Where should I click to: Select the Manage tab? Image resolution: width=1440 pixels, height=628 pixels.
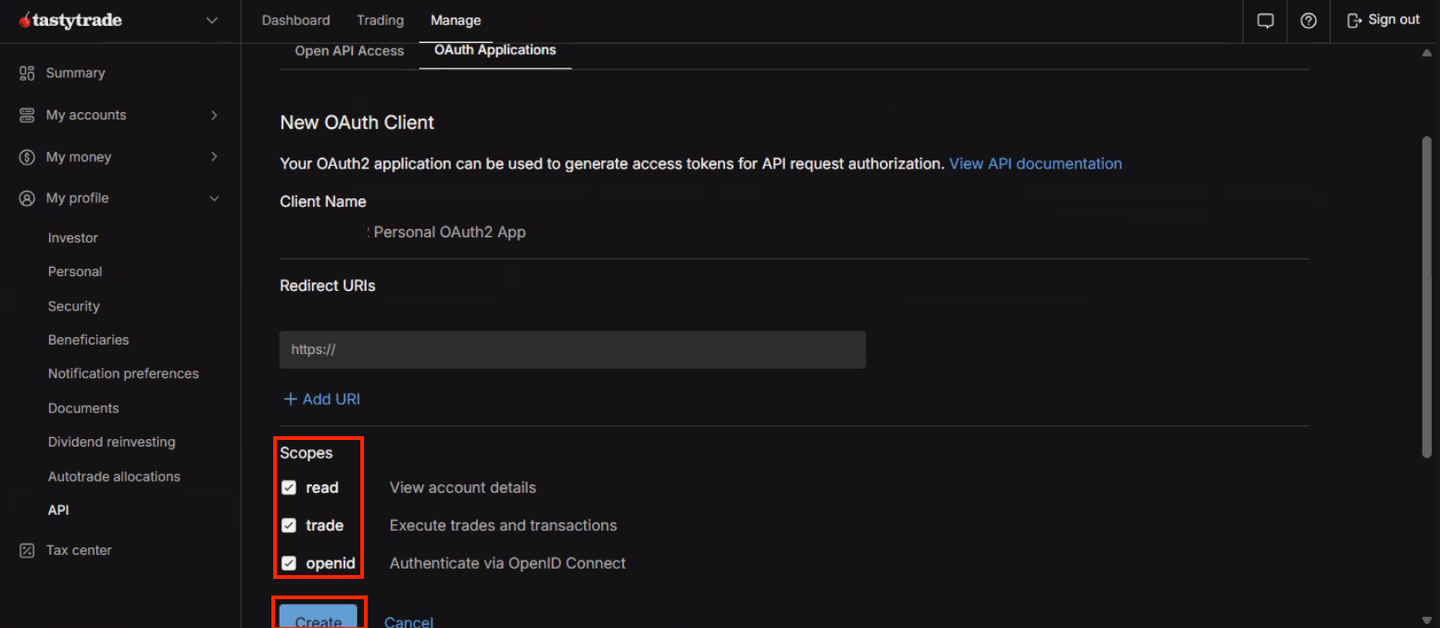tap(455, 20)
